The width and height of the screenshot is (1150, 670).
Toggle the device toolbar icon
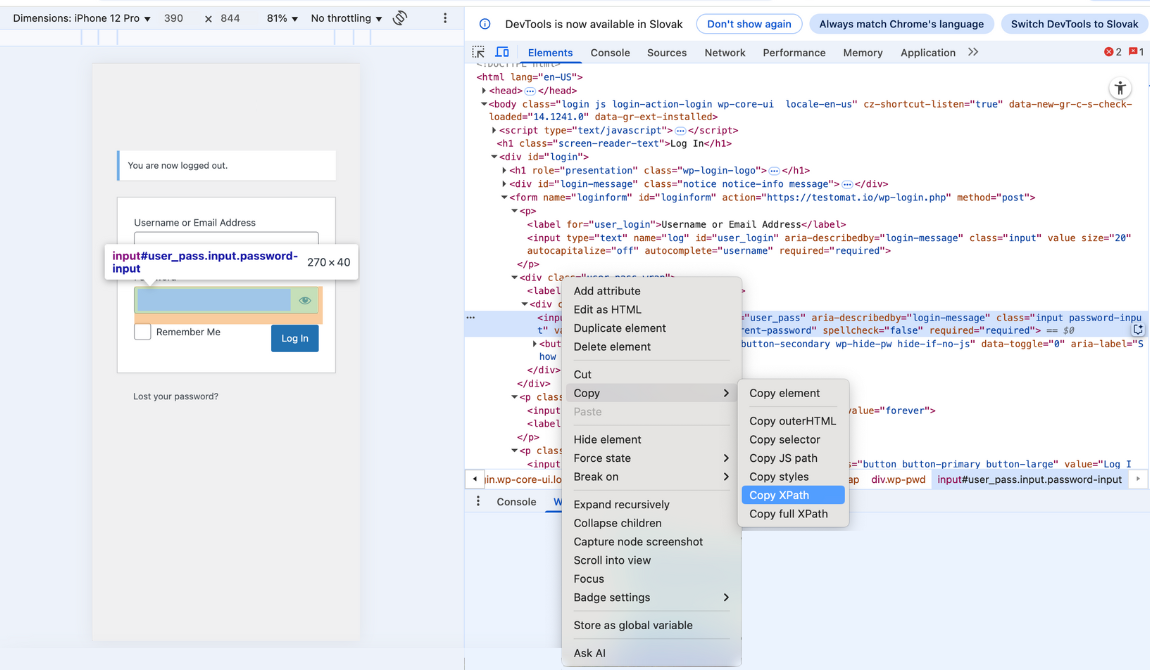(502, 52)
